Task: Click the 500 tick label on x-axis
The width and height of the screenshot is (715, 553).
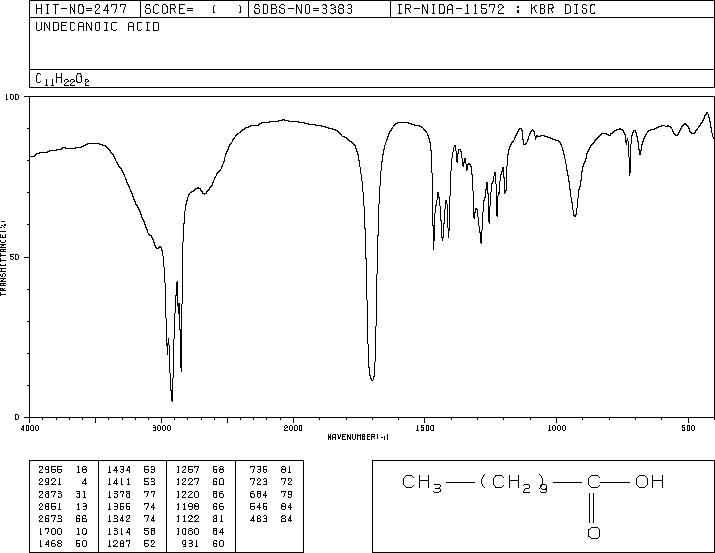Action: click(x=688, y=428)
